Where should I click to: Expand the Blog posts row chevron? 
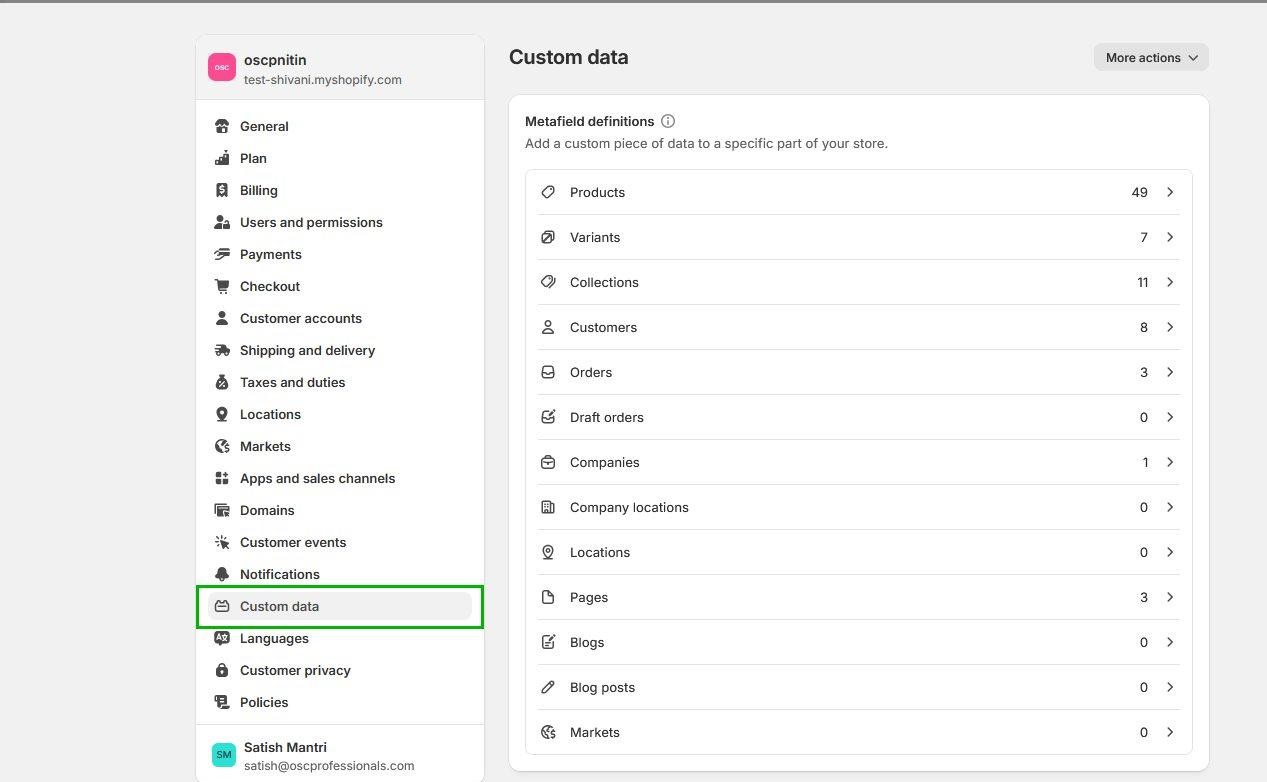pyautogui.click(x=1170, y=687)
